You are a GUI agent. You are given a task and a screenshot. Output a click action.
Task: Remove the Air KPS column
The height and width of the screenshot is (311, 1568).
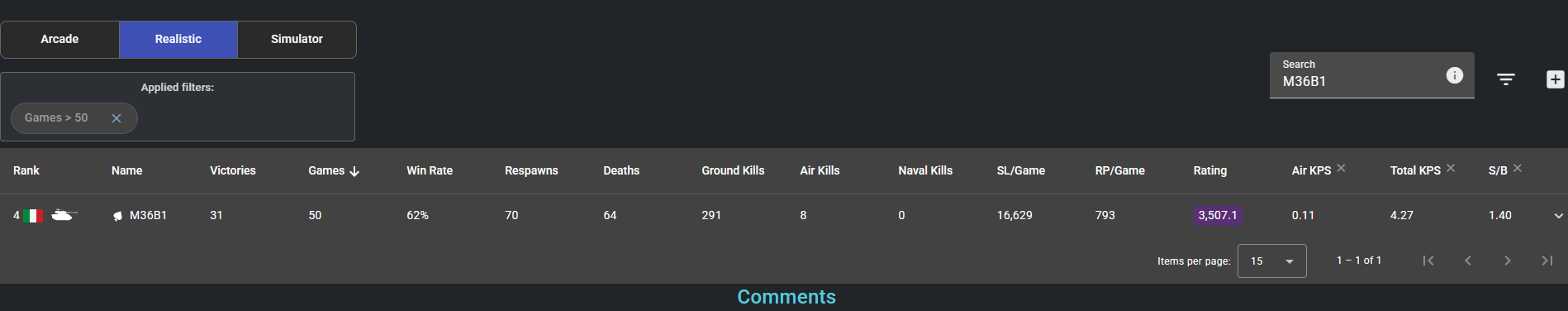pyautogui.click(x=1341, y=168)
